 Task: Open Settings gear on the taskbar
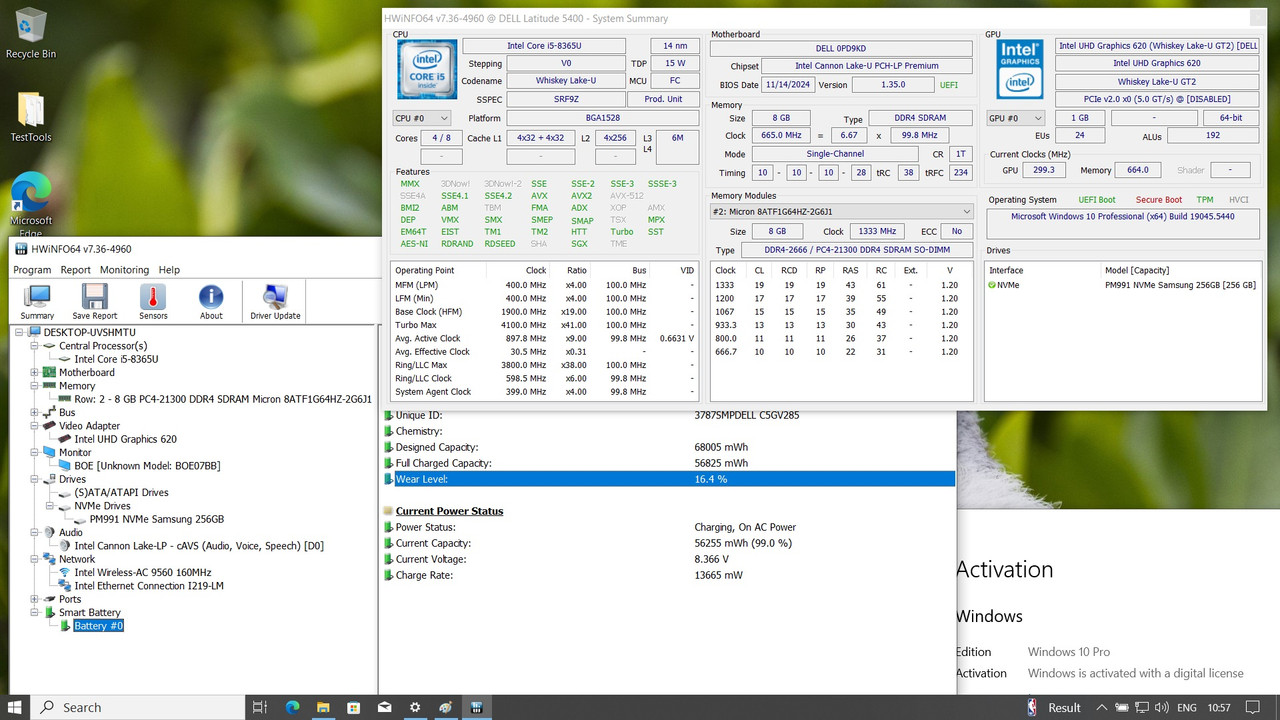tap(415, 707)
